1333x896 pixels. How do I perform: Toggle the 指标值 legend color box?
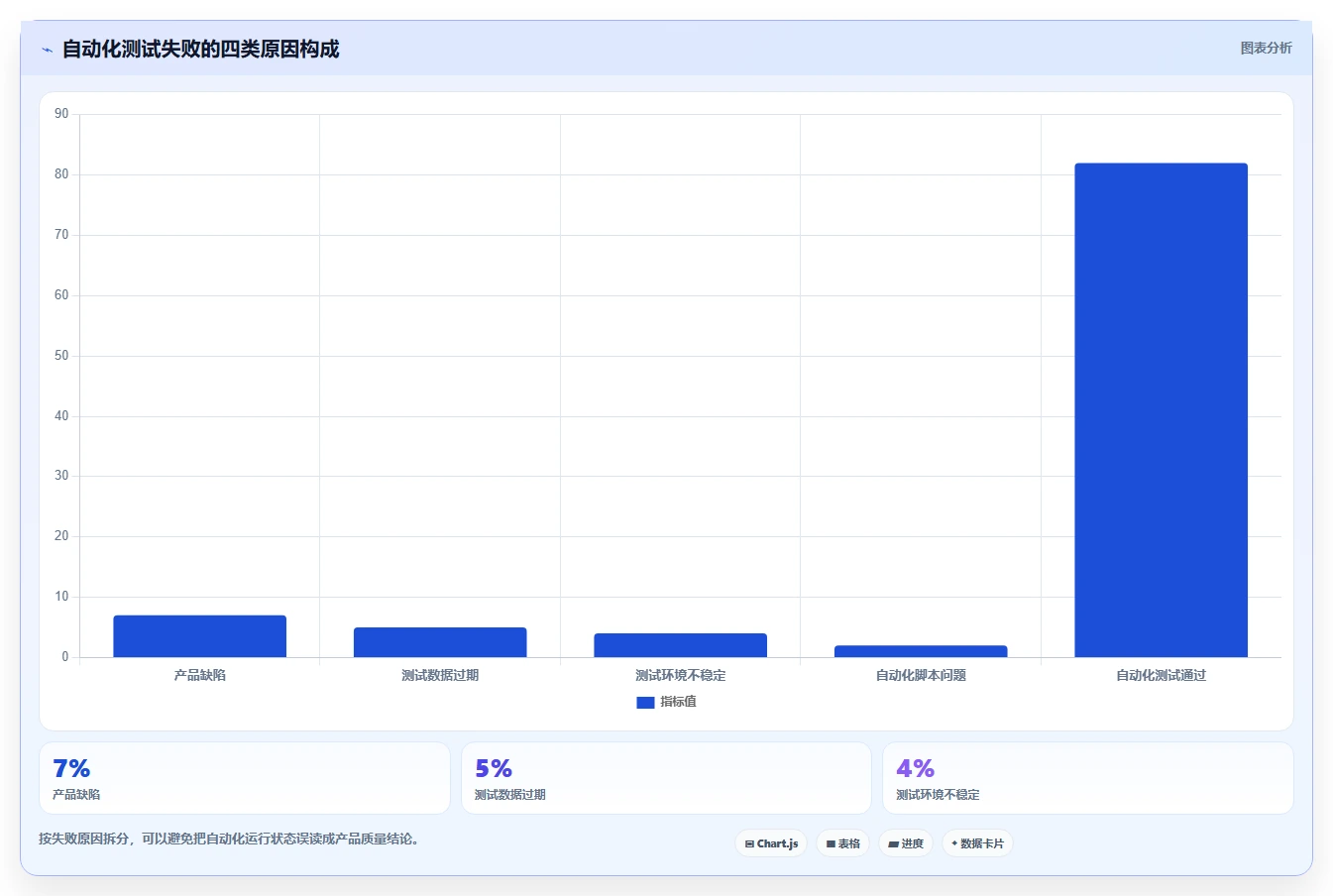pos(645,702)
